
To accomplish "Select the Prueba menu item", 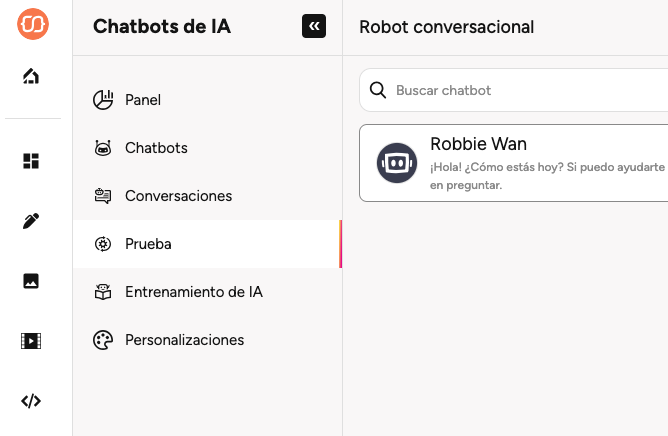I will tap(148, 244).
